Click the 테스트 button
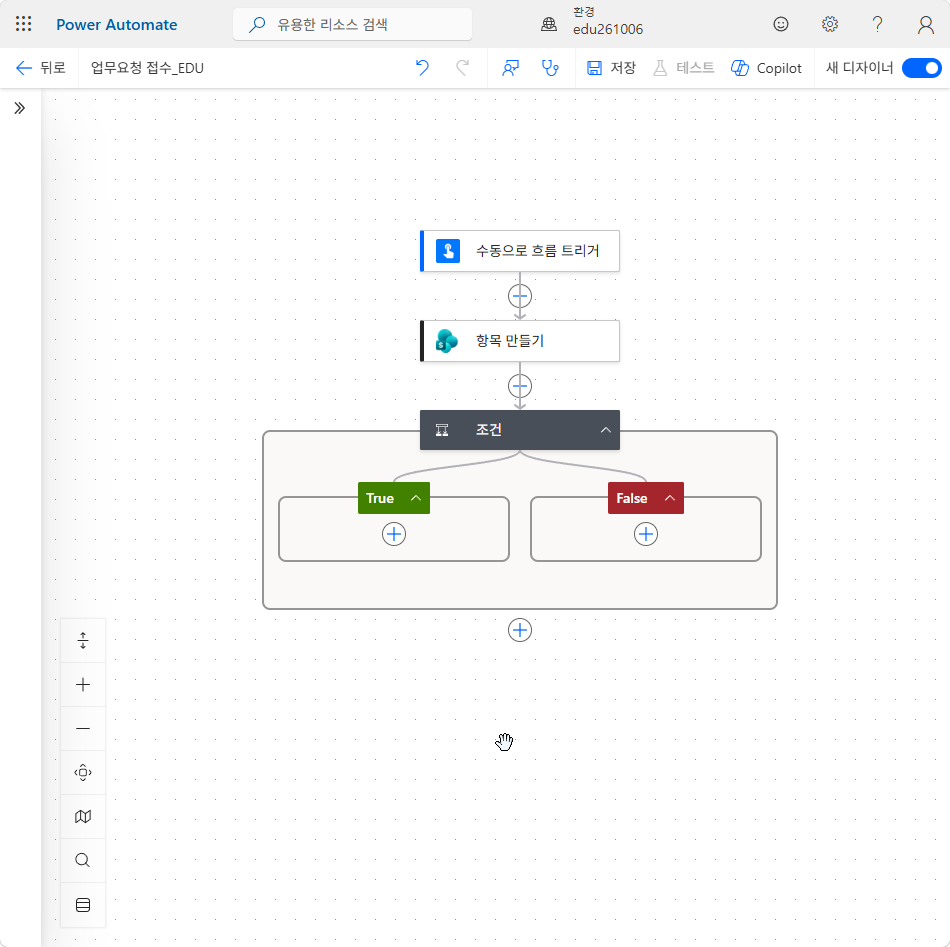The image size is (950, 947). tap(683, 68)
